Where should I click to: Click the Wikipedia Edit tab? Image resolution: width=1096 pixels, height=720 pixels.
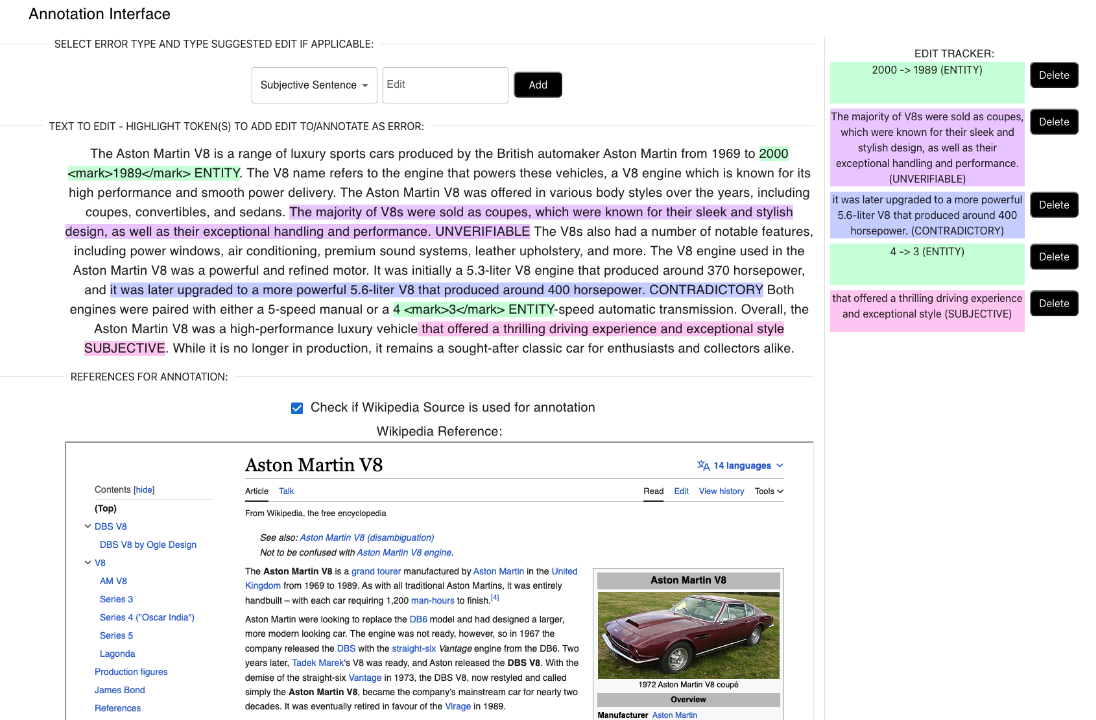[681, 491]
